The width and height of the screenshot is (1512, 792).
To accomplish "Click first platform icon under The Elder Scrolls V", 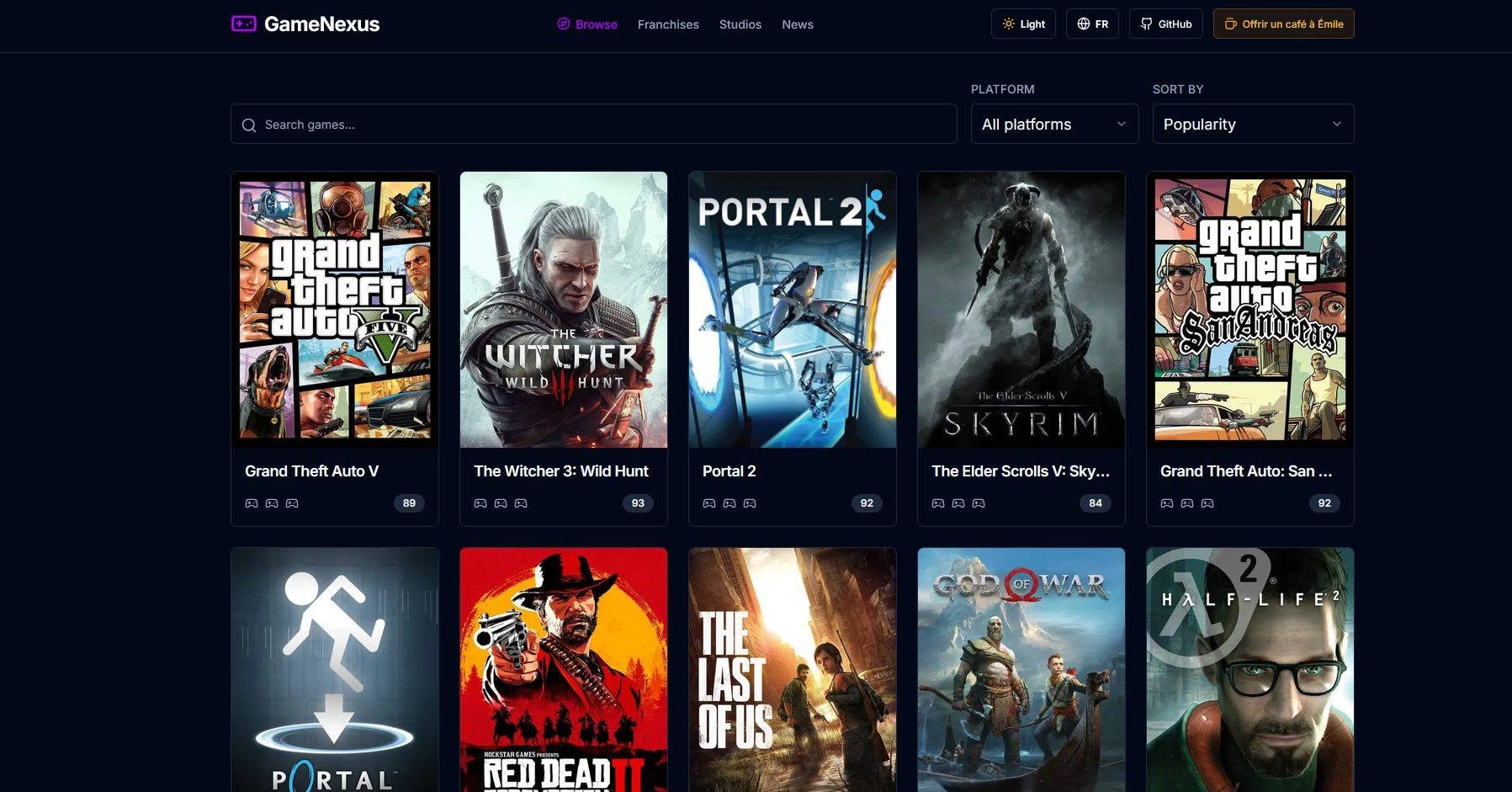I will (938, 503).
